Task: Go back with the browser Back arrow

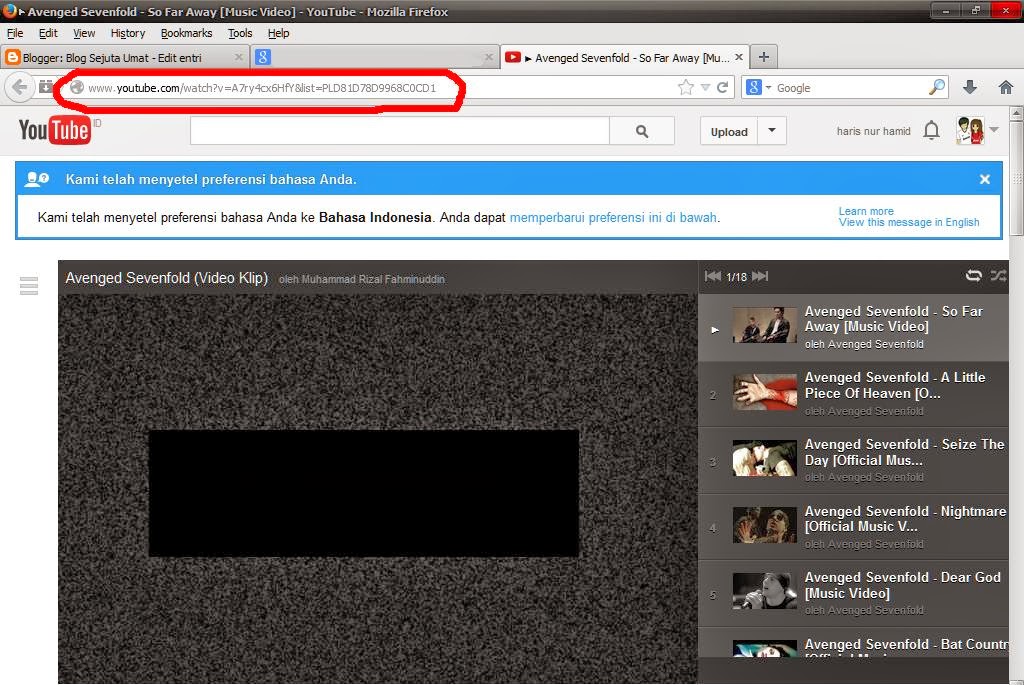Action: click(20, 87)
